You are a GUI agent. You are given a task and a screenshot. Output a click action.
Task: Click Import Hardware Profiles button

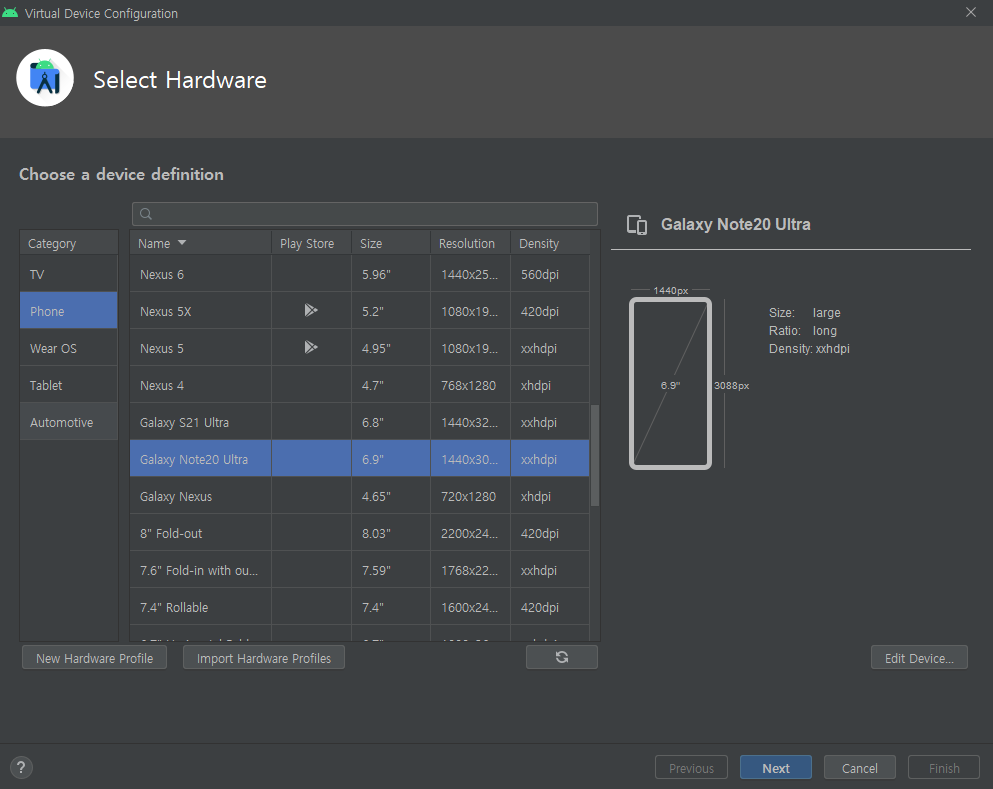point(263,658)
